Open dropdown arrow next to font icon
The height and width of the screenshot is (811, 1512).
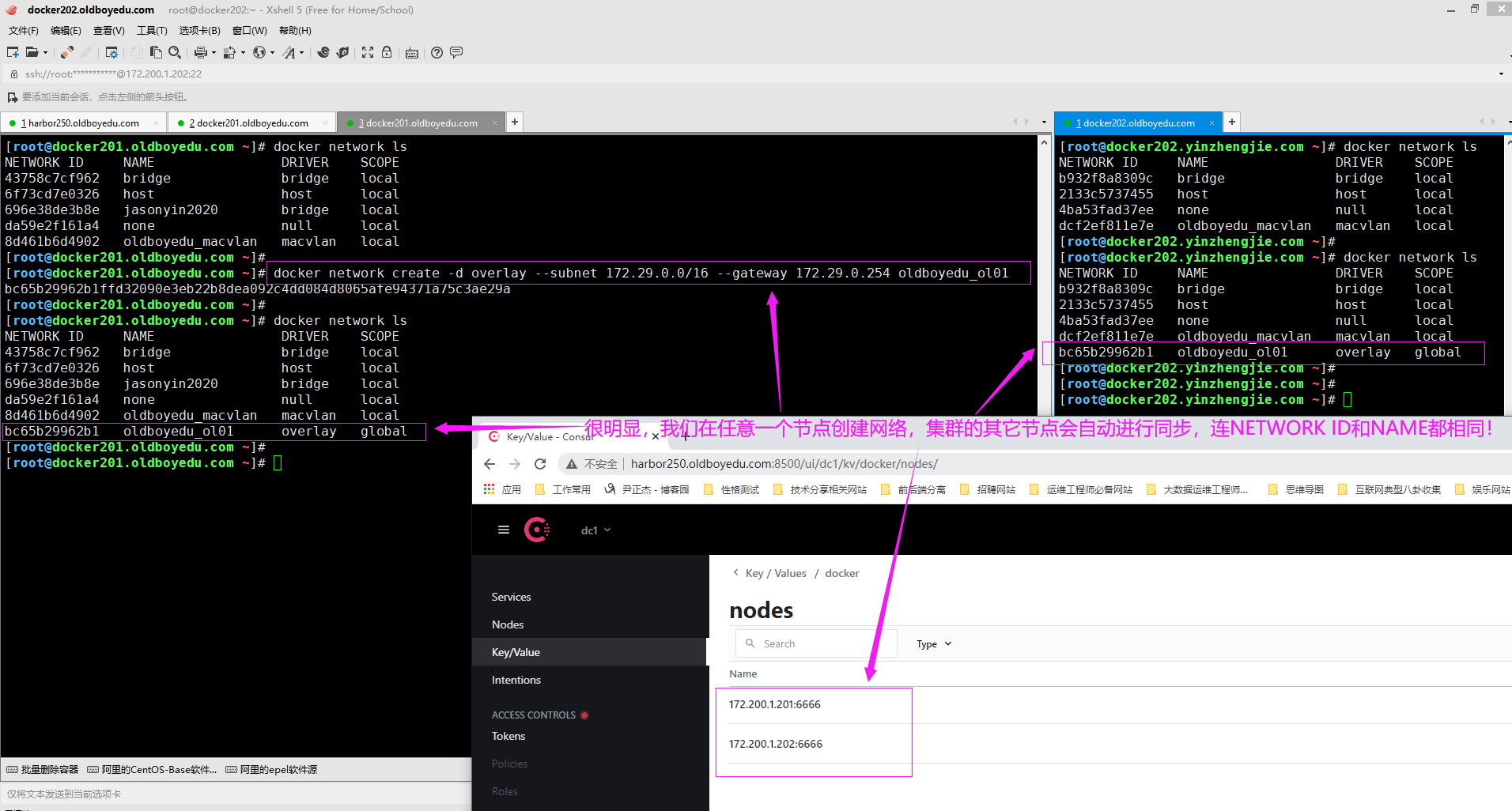coord(302,53)
